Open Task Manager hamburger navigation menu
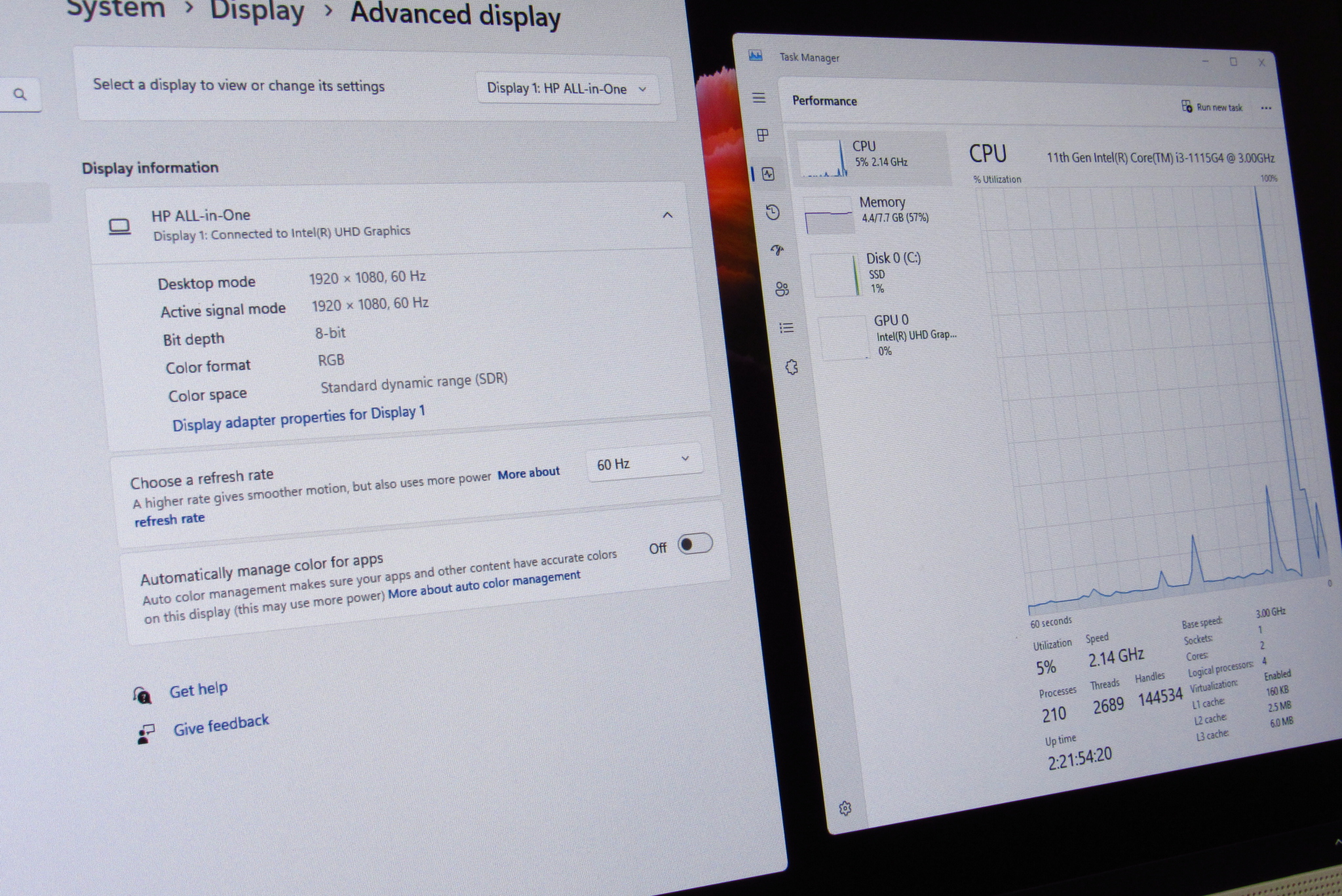 point(759,98)
